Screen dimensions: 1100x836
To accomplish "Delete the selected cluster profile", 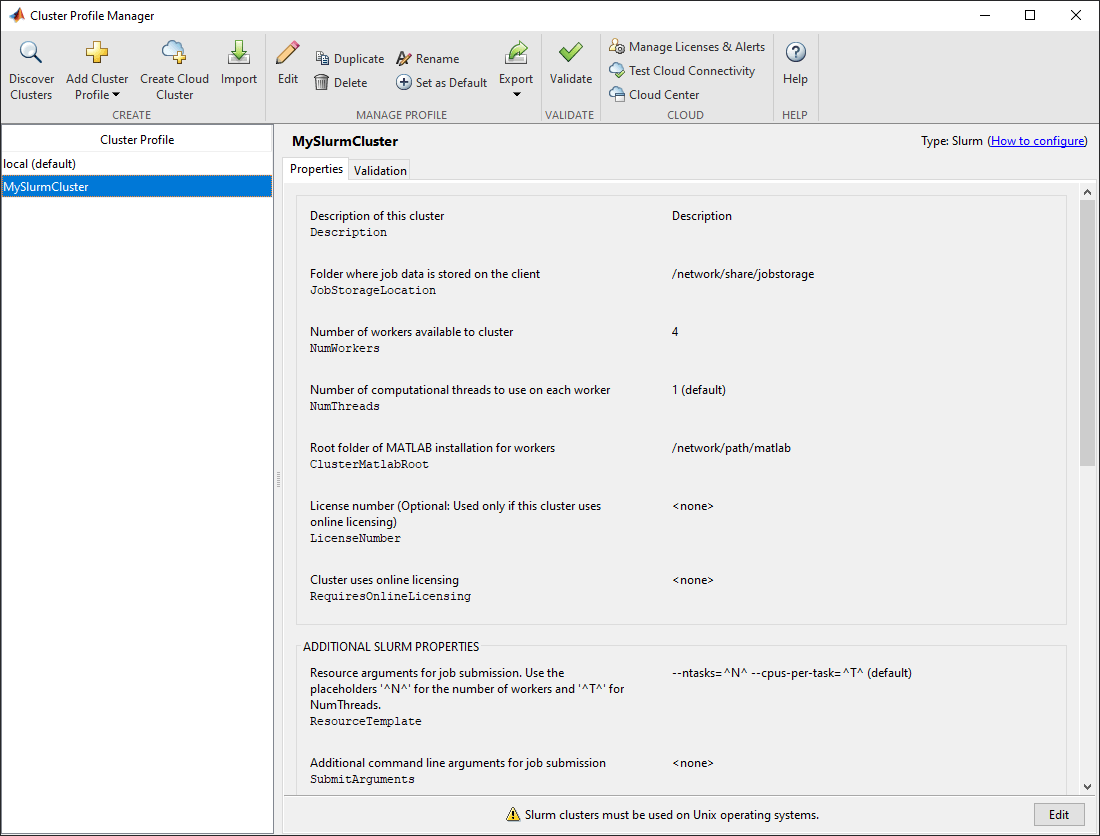I will pyautogui.click(x=341, y=83).
